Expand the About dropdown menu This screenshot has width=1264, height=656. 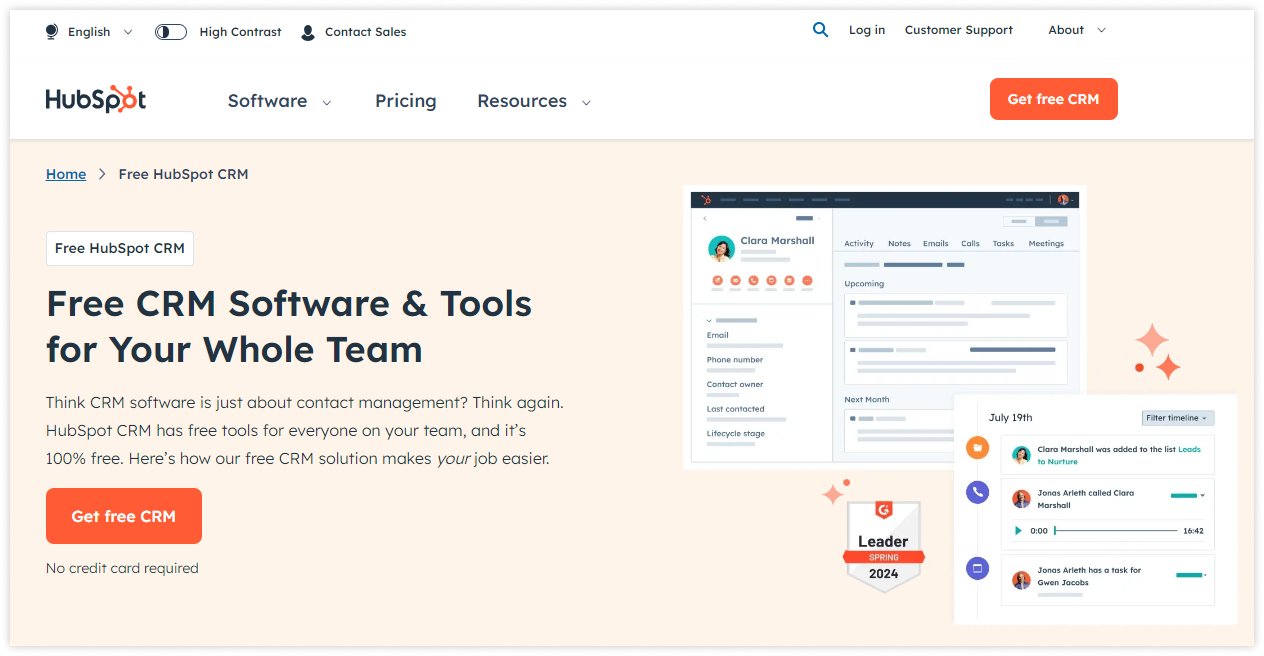click(x=1074, y=30)
